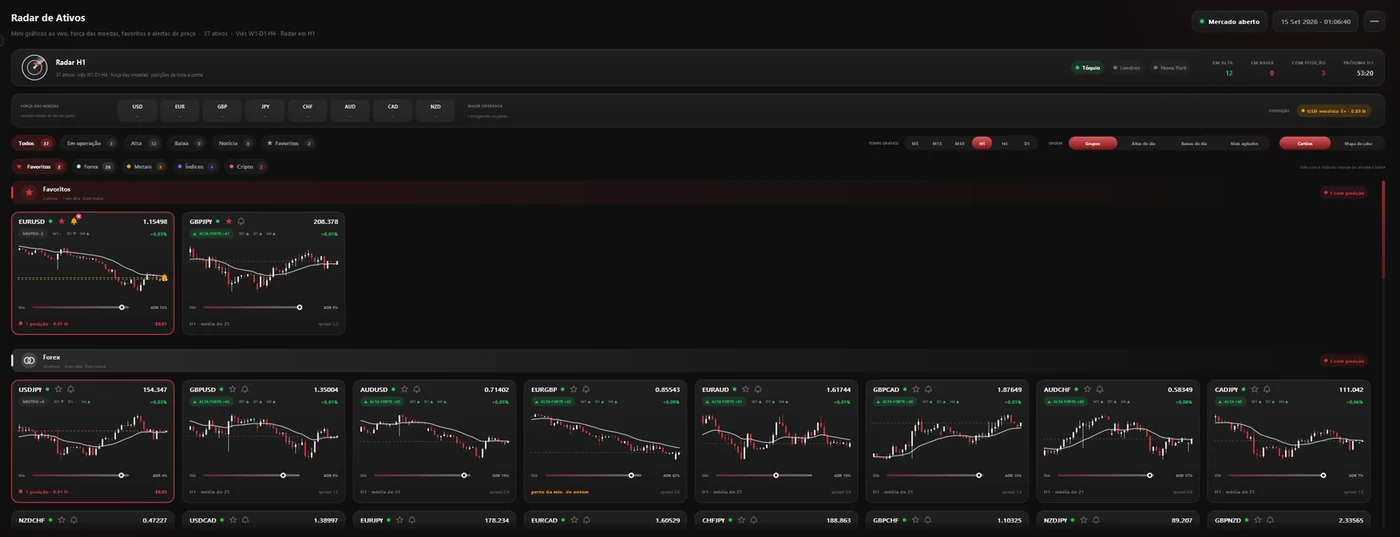Star the AUDUSD card as favorite

coord(402,389)
